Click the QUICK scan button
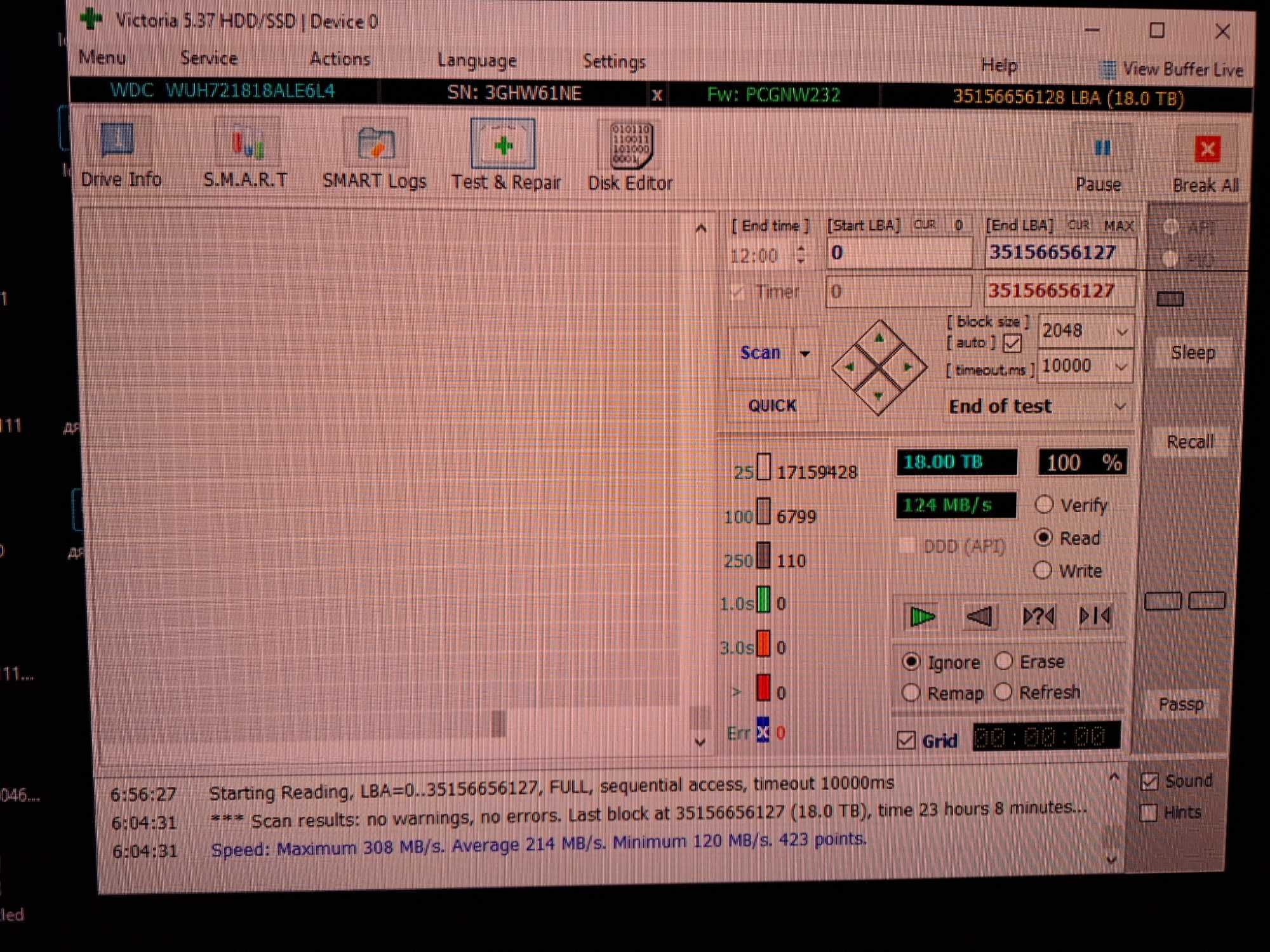This screenshot has width=1270, height=952. [772, 406]
